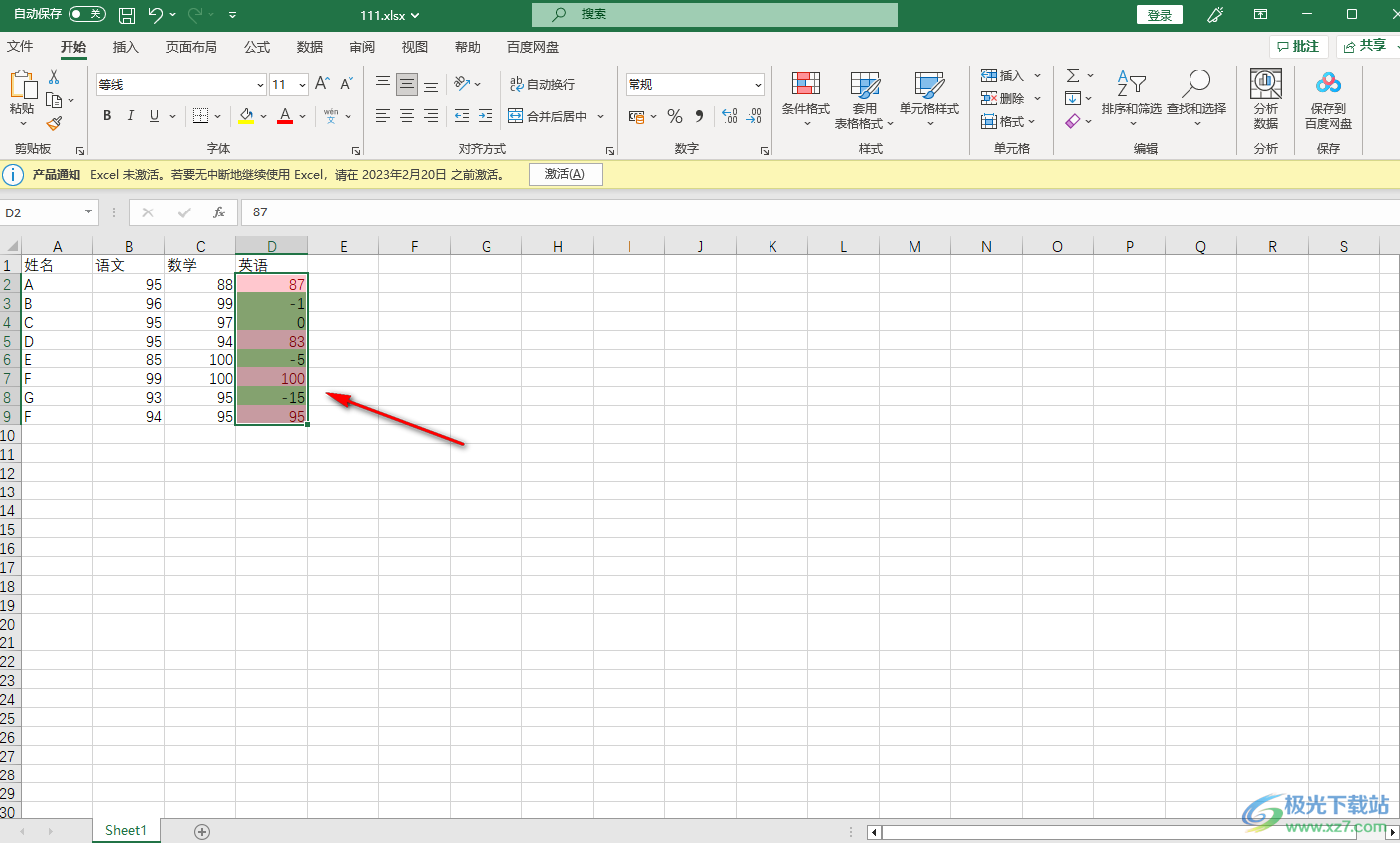Switch to the Insert (插入) tab
1400x843 pixels.
[x=126, y=47]
